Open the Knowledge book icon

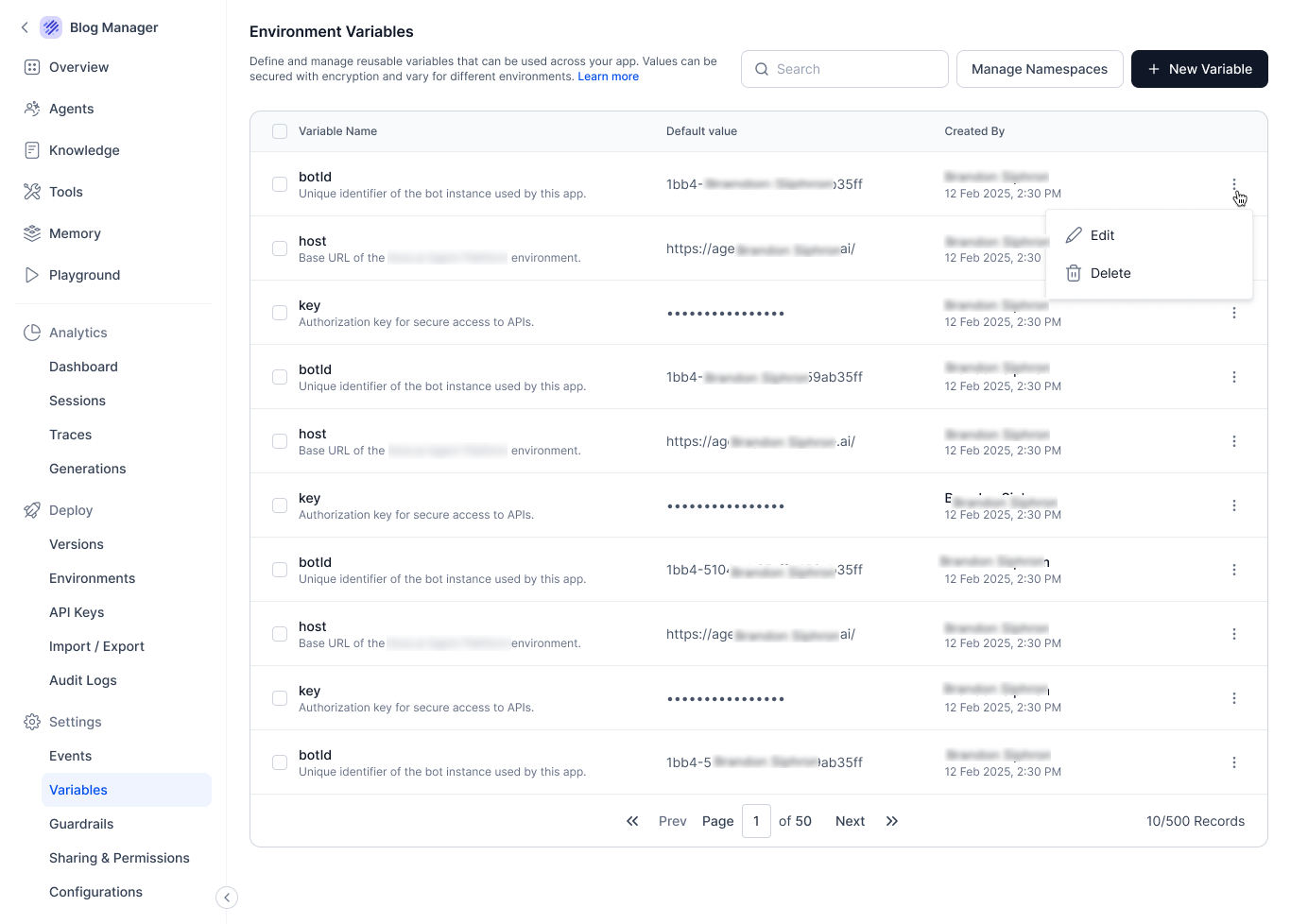[x=32, y=150]
